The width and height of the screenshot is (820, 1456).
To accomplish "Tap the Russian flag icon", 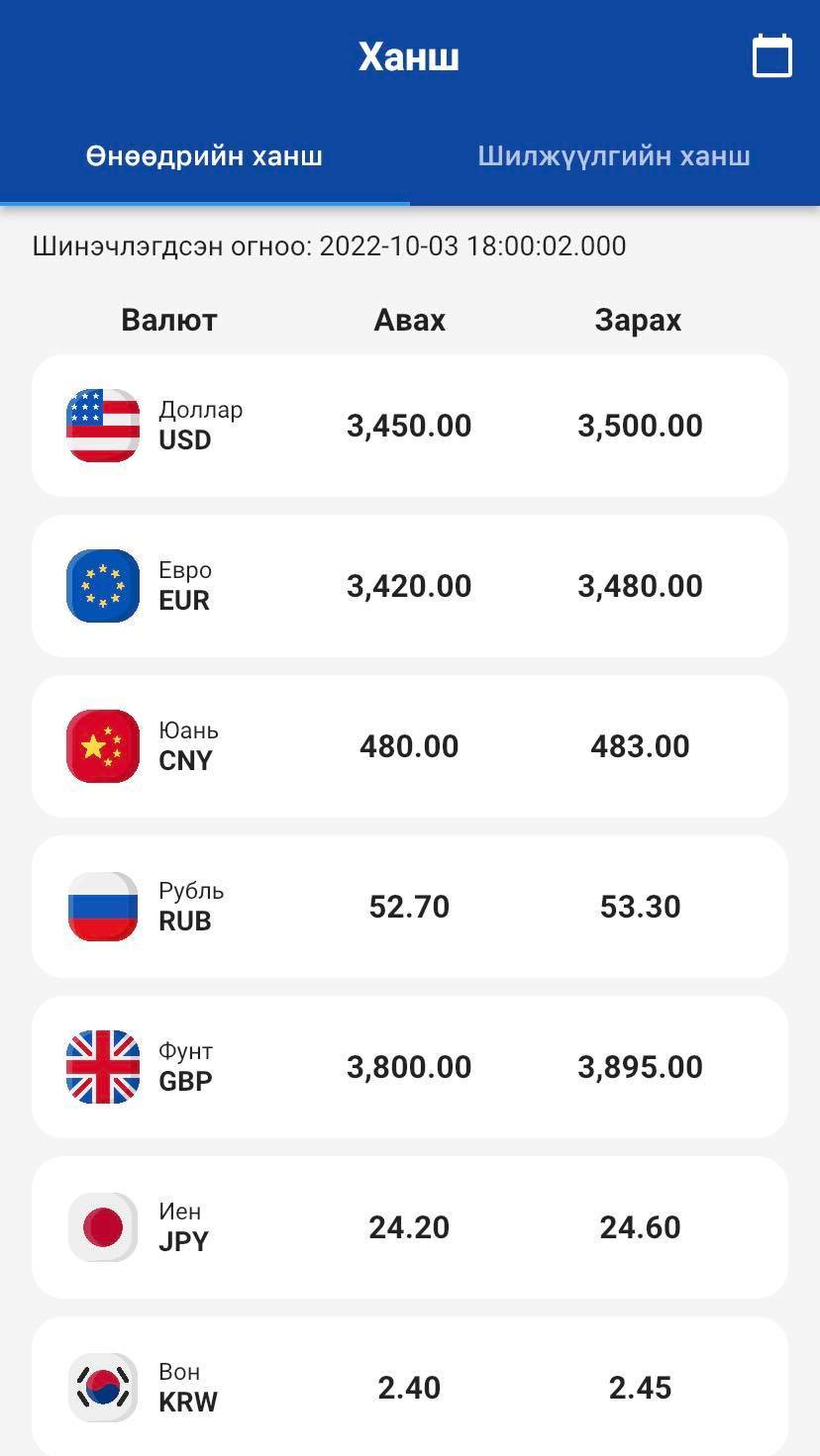I will (103, 907).
